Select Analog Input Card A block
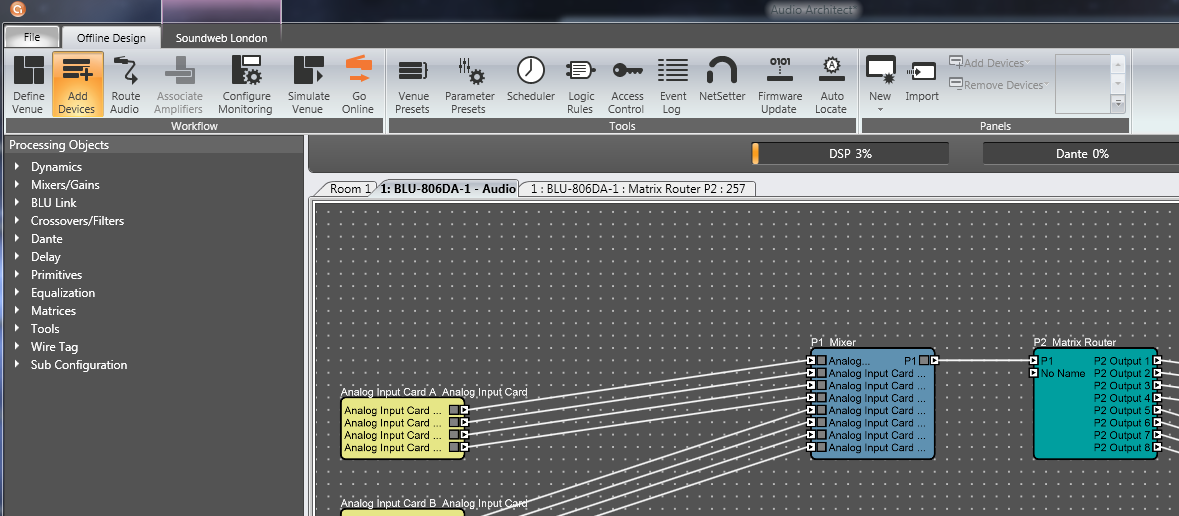 (x=403, y=428)
